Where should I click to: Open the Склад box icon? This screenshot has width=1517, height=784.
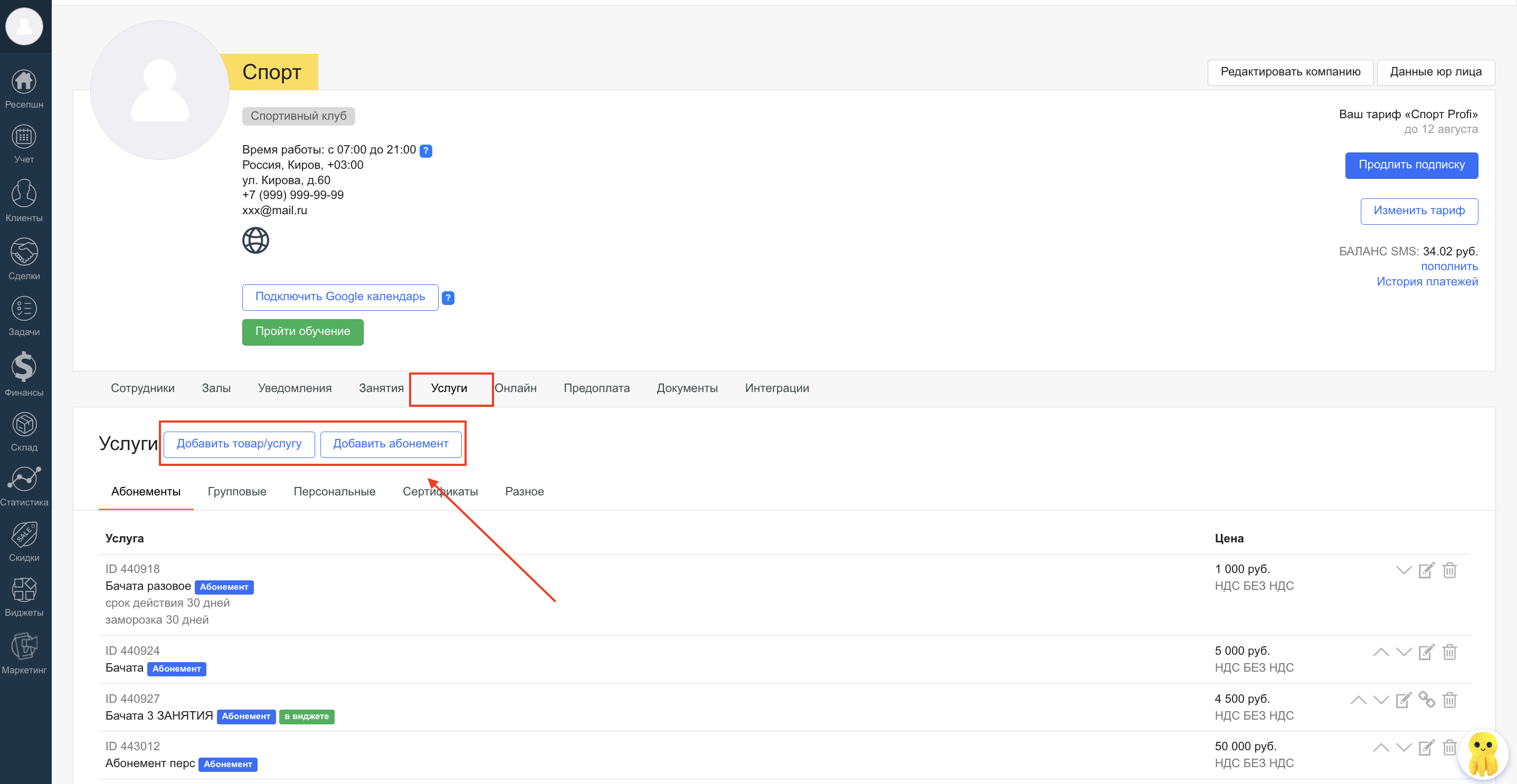[x=24, y=424]
